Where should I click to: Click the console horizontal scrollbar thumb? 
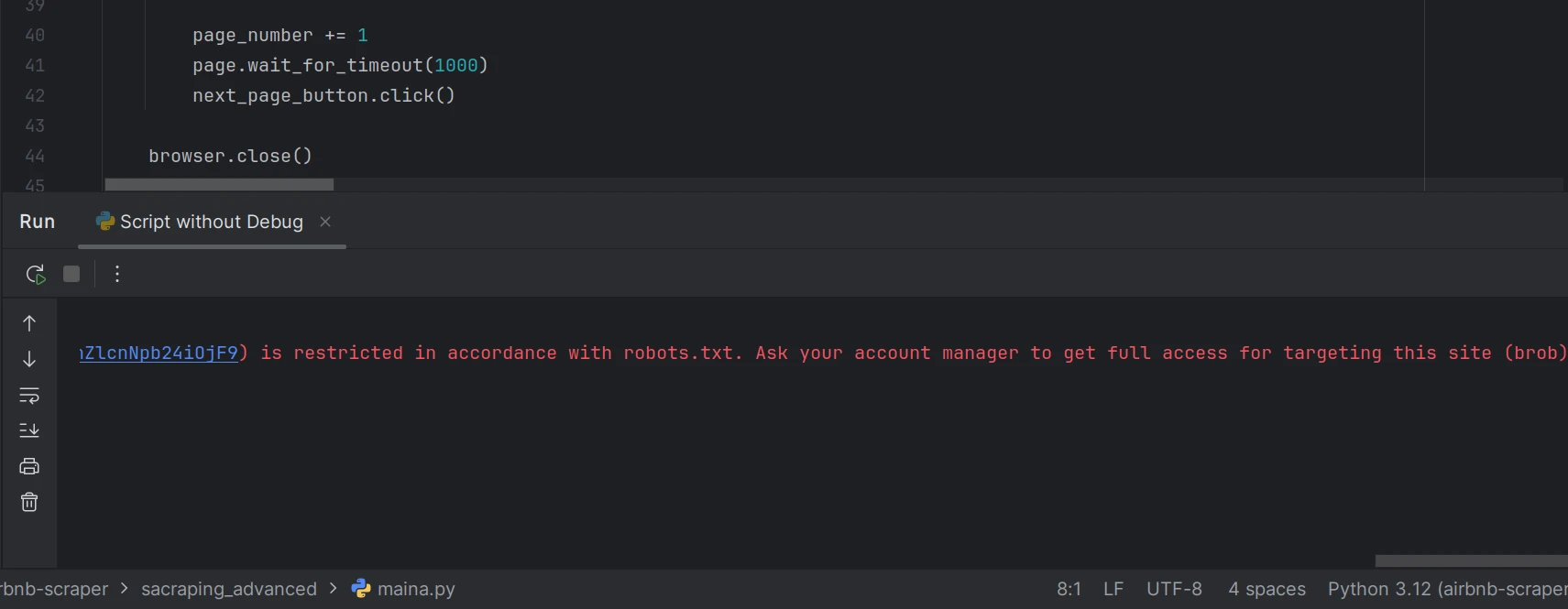pyautogui.click(x=1470, y=560)
